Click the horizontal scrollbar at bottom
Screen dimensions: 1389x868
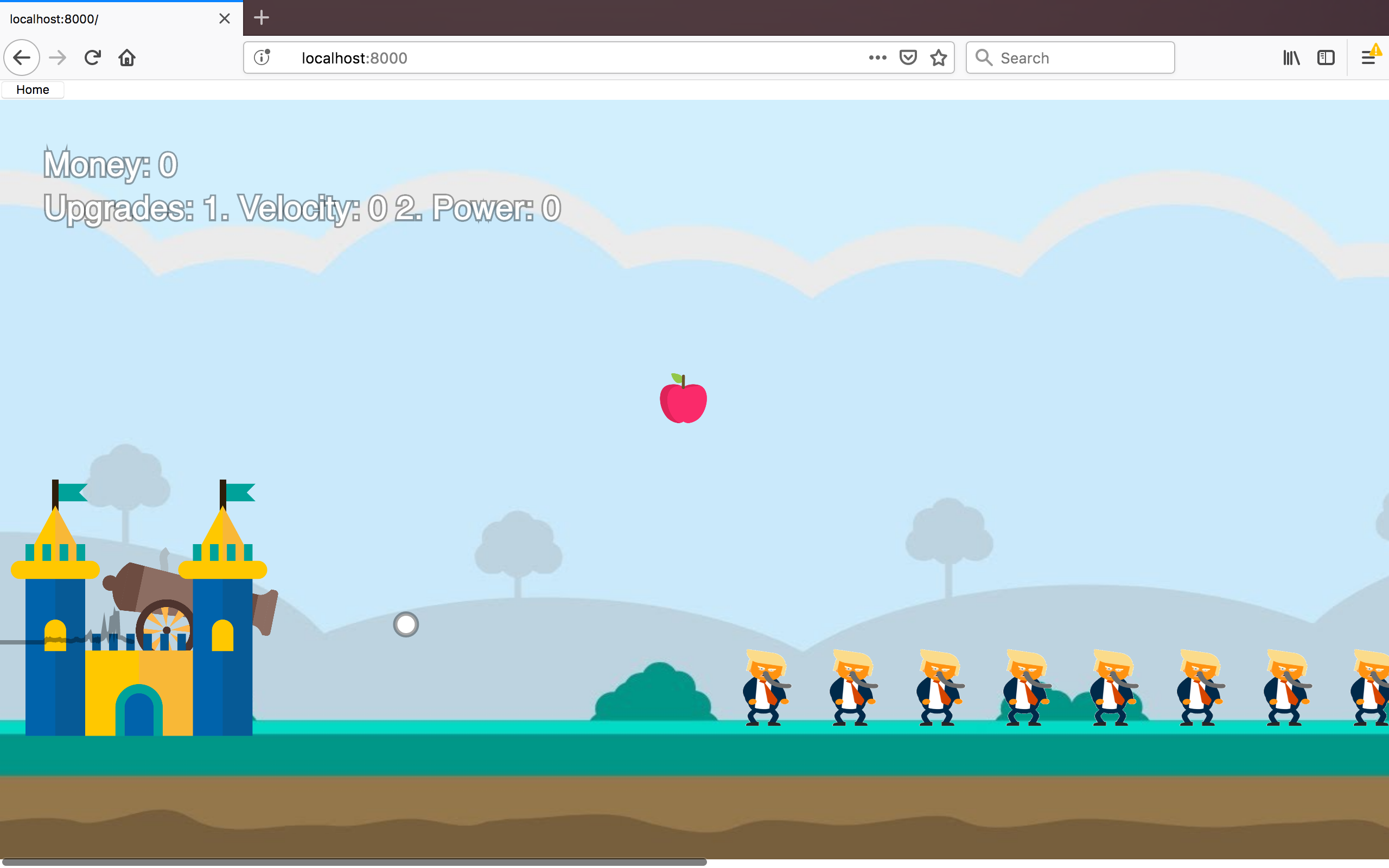click(x=354, y=861)
